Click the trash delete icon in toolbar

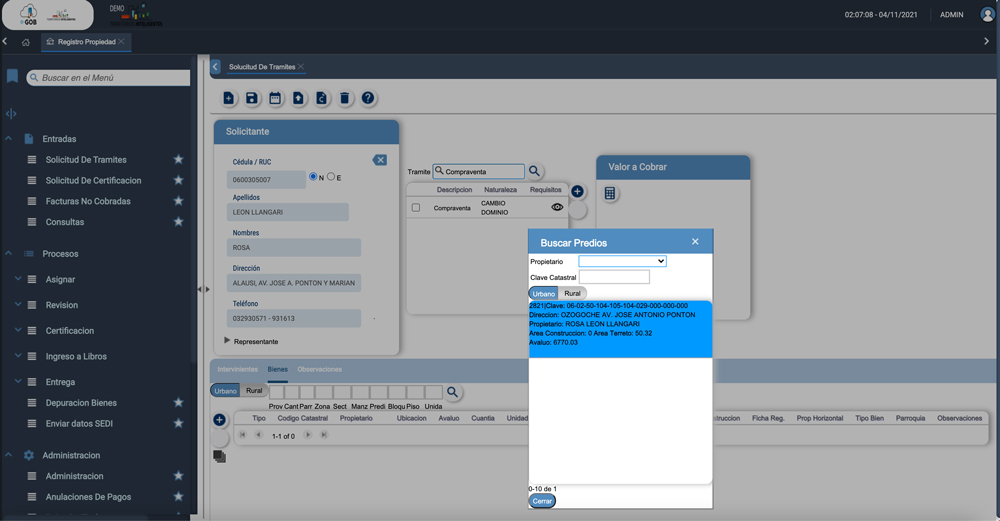click(x=345, y=98)
